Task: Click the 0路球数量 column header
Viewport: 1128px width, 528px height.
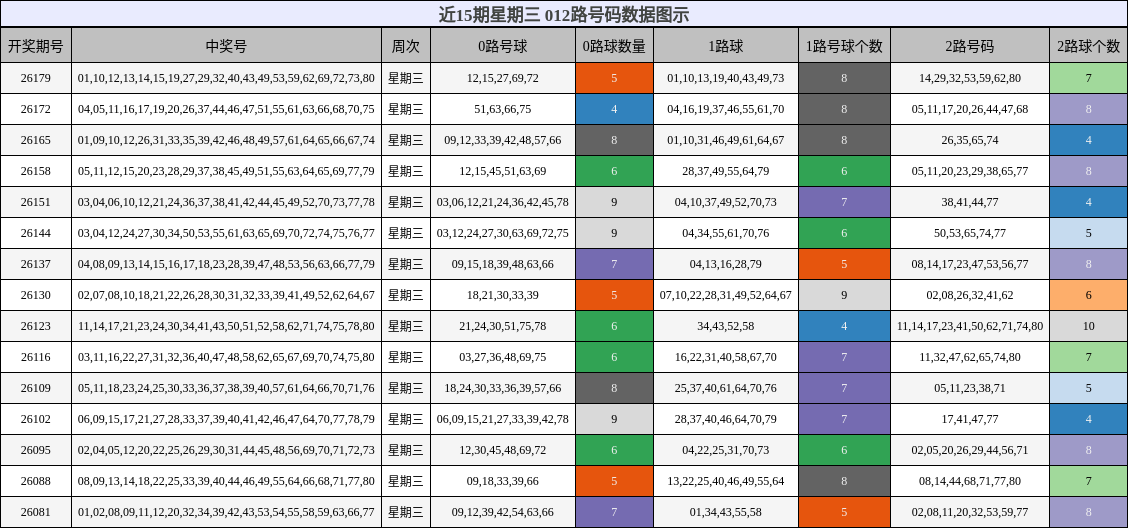Action: 614,45
